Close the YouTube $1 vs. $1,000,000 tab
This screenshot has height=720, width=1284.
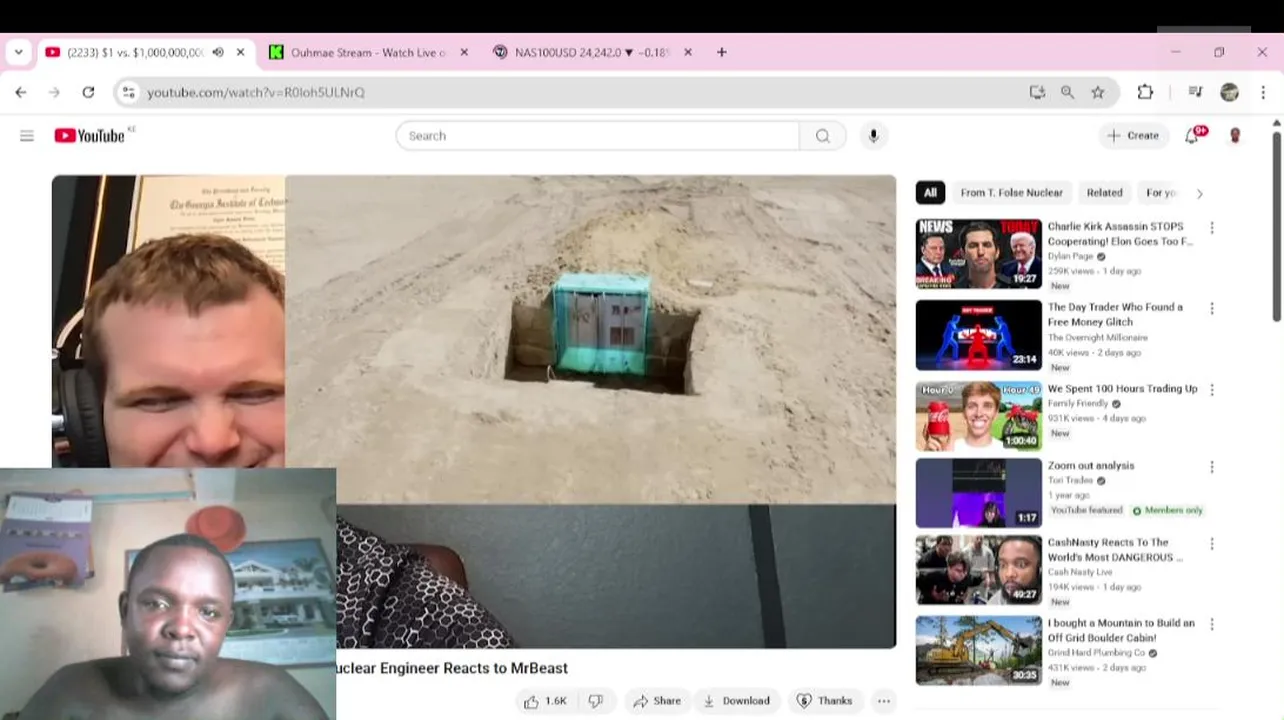[x=240, y=52]
